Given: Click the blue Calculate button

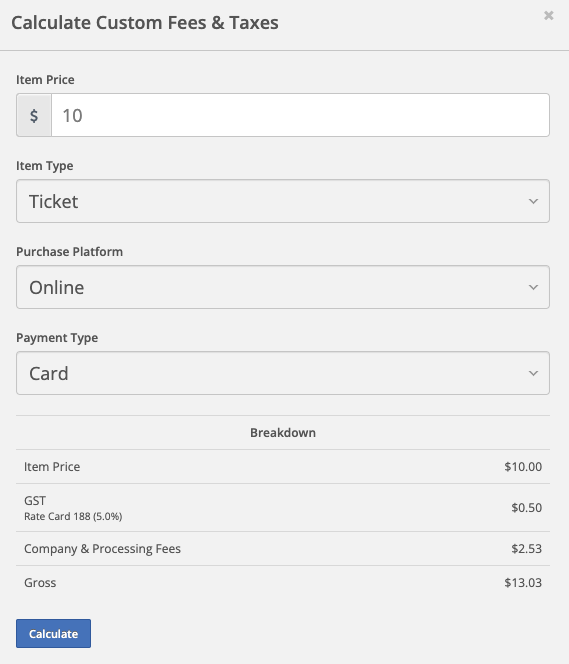Looking at the screenshot, I should click(53, 634).
